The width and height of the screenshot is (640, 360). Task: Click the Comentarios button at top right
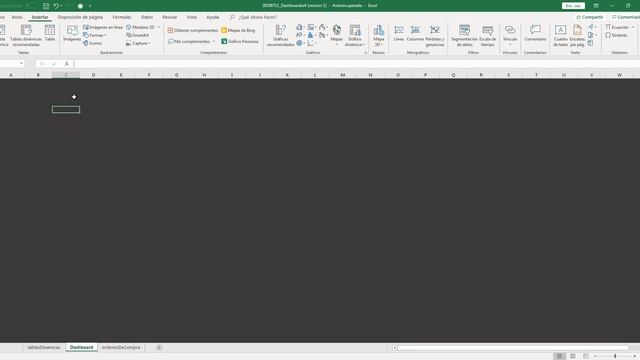click(625, 17)
